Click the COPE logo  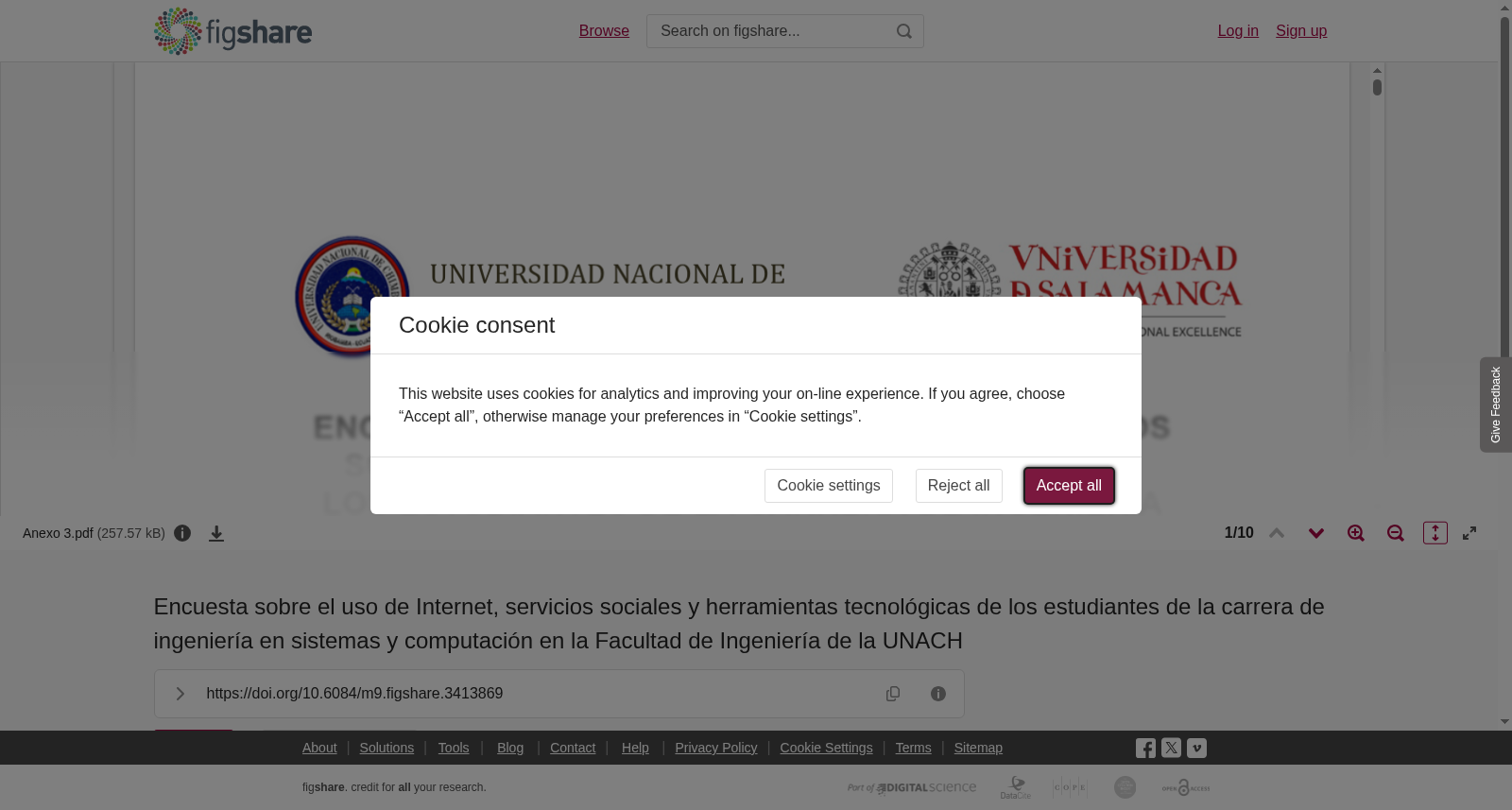[x=1070, y=787]
